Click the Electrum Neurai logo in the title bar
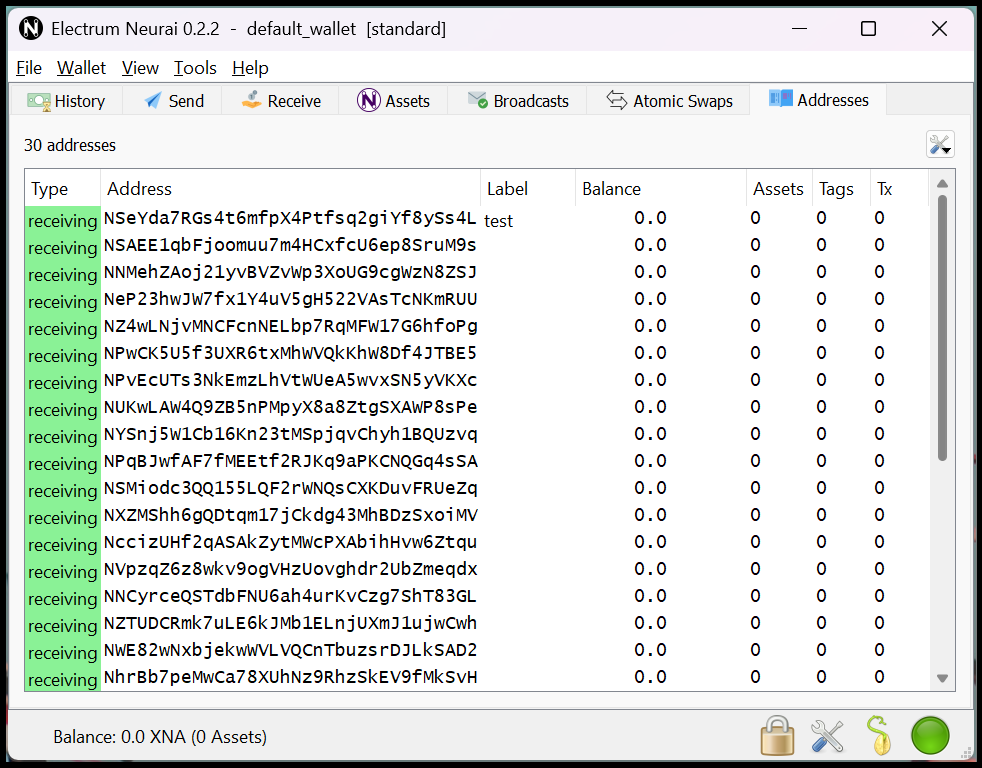Viewport: 982px width, 768px height. click(30, 28)
